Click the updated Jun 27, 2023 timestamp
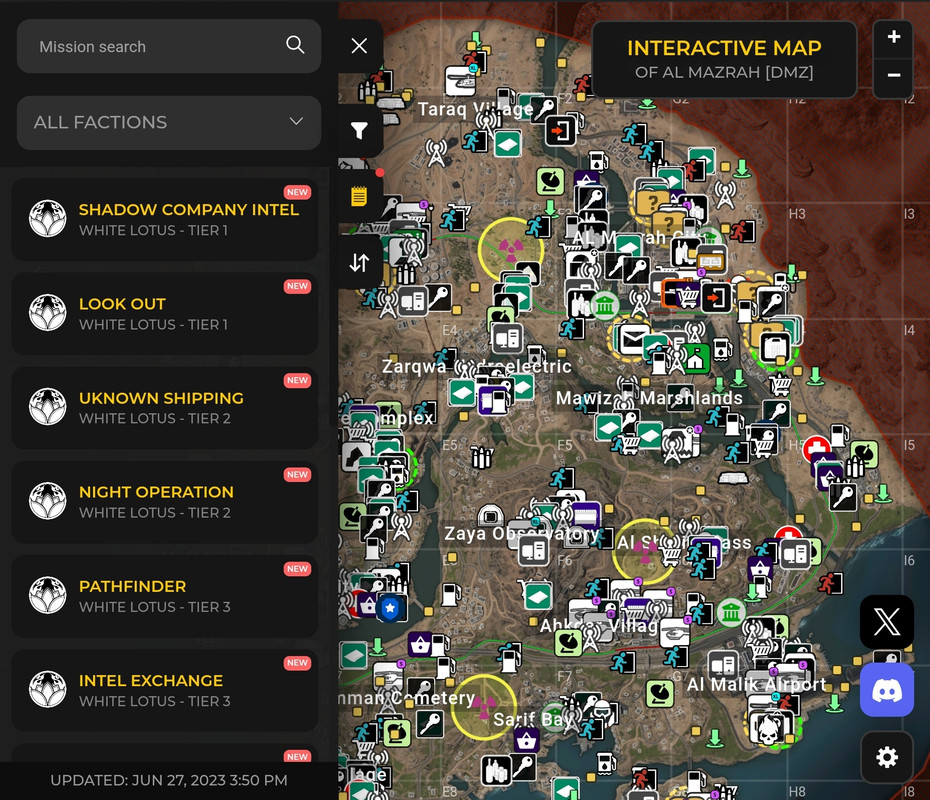Viewport: 930px width, 800px height. (169, 780)
